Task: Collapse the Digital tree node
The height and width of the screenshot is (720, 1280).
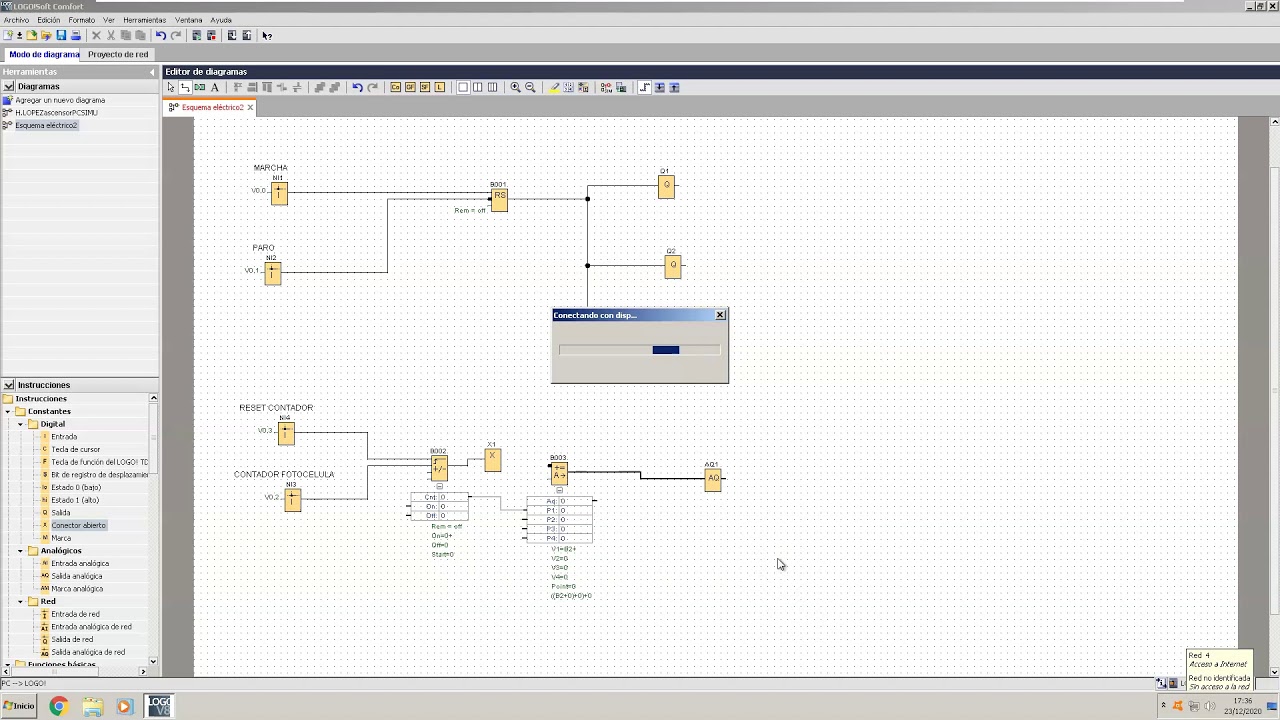Action: pos(20,424)
